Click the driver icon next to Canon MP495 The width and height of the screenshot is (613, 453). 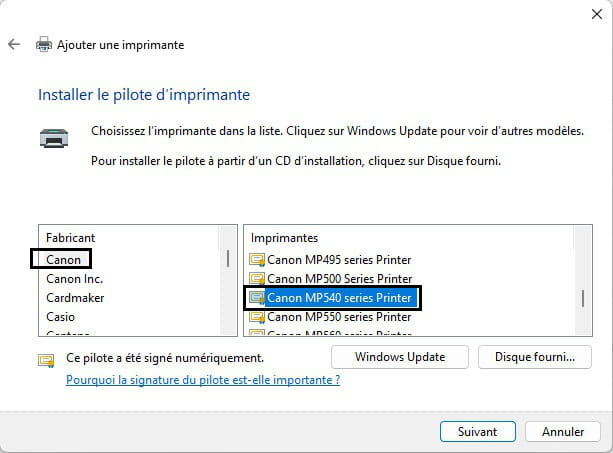point(257,260)
